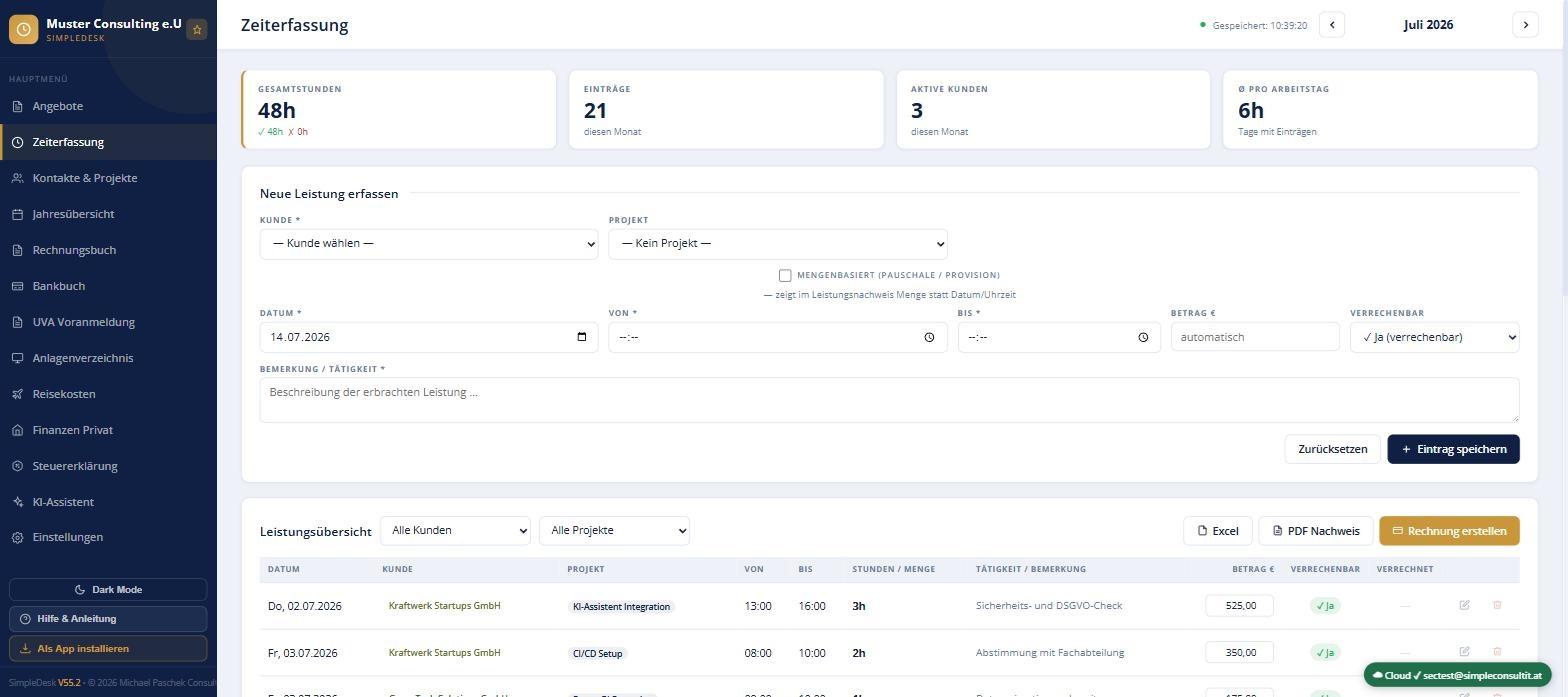This screenshot has width=1568, height=697.
Task: Click Zurücksetzen button
Action: [1332, 449]
